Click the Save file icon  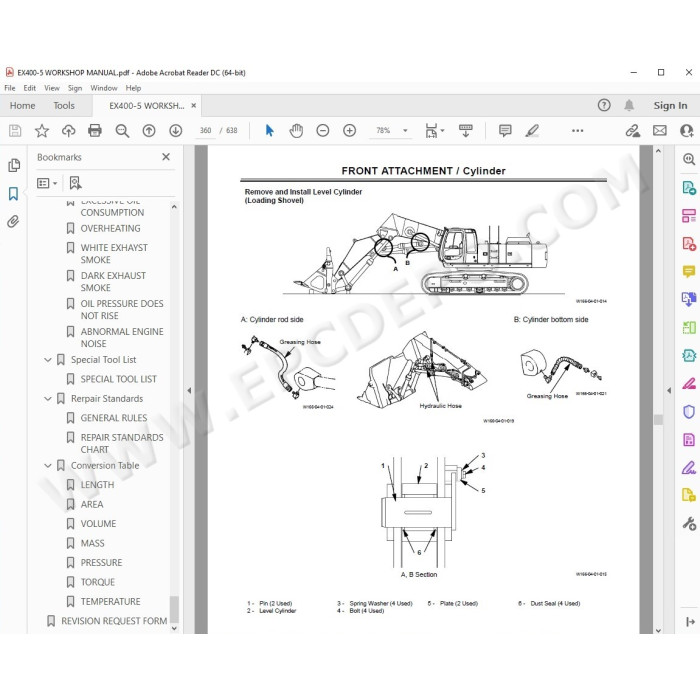click(15, 130)
